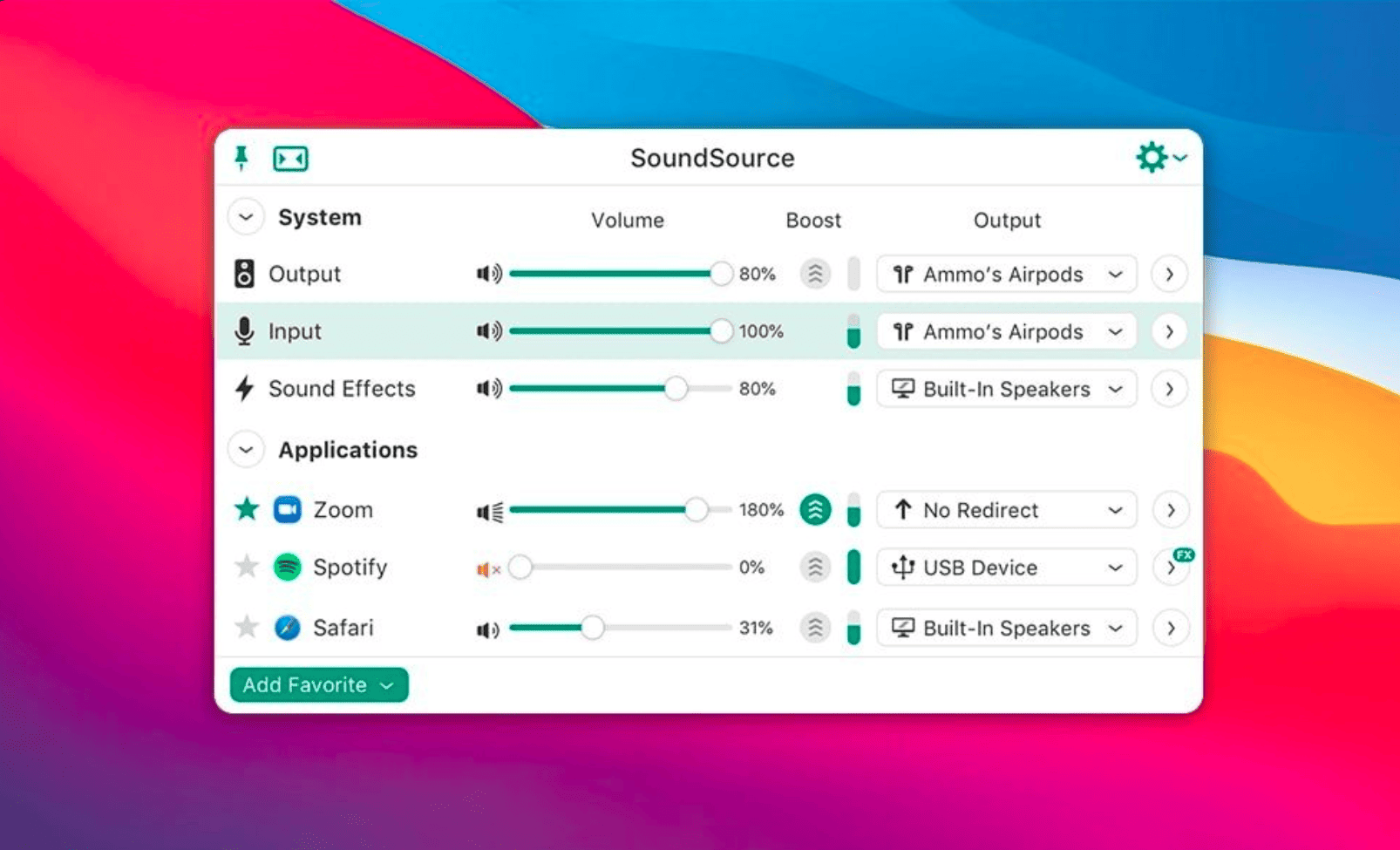Click the Spotify level meter
Image resolution: width=1400 pixels, height=850 pixels.
(853, 568)
